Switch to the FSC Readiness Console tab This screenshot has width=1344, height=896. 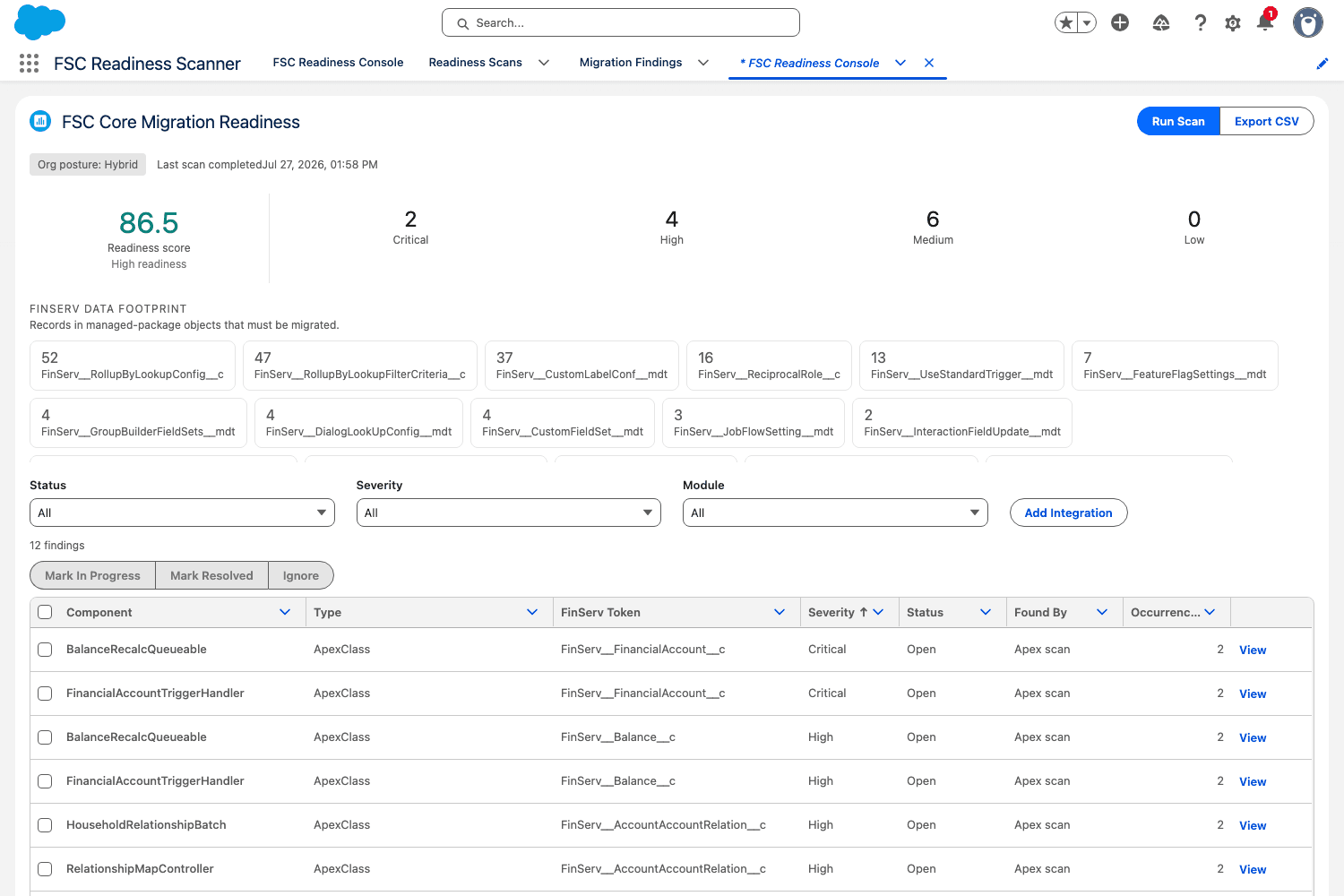[x=338, y=62]
